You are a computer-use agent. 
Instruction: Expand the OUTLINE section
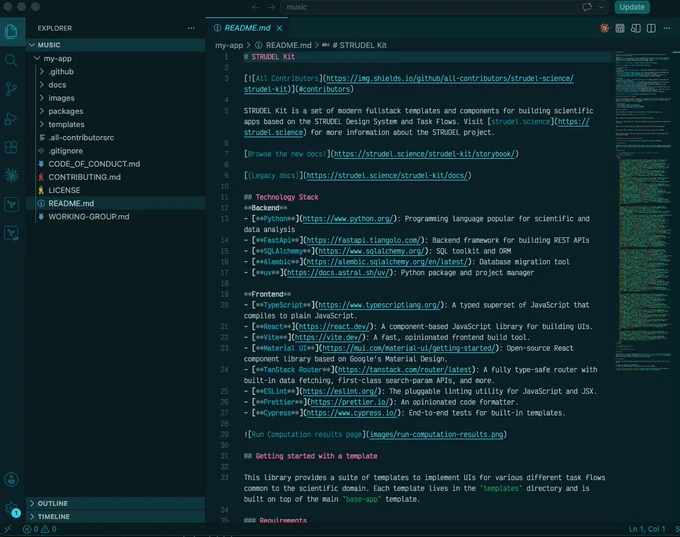coord(115,503)
